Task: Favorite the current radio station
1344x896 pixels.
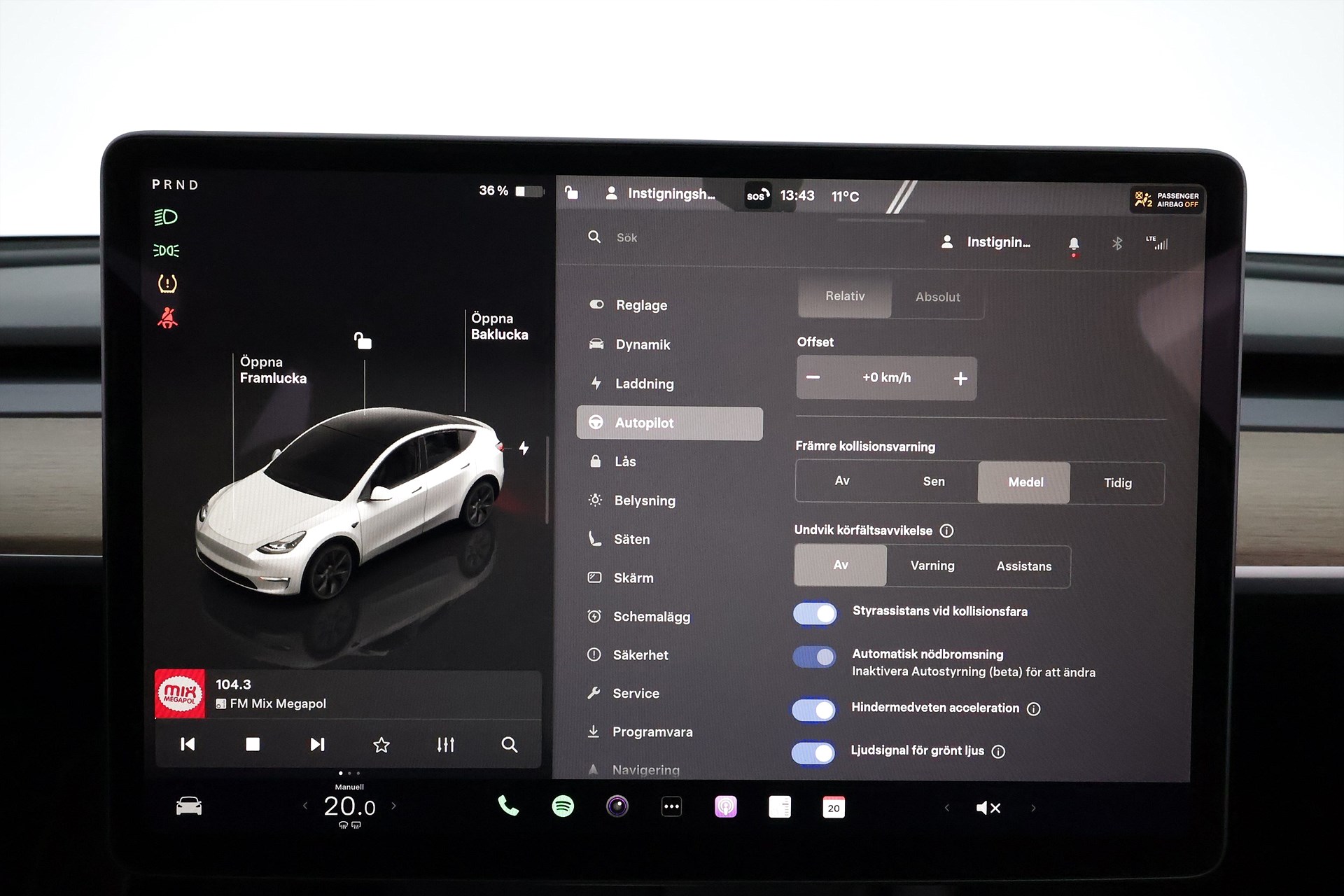Action: (x=381, y=744)
